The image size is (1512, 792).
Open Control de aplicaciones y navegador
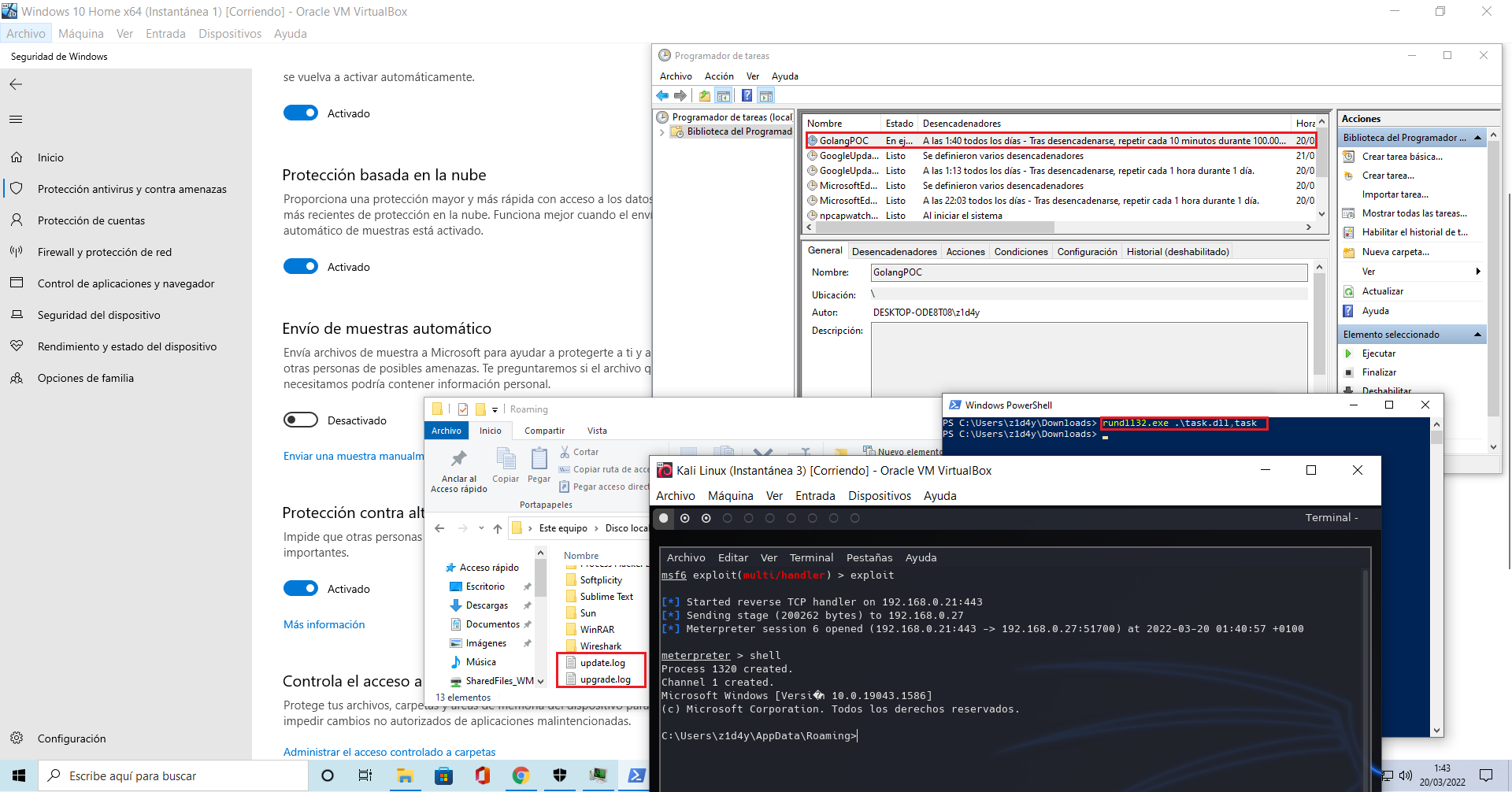coord(126,283)
